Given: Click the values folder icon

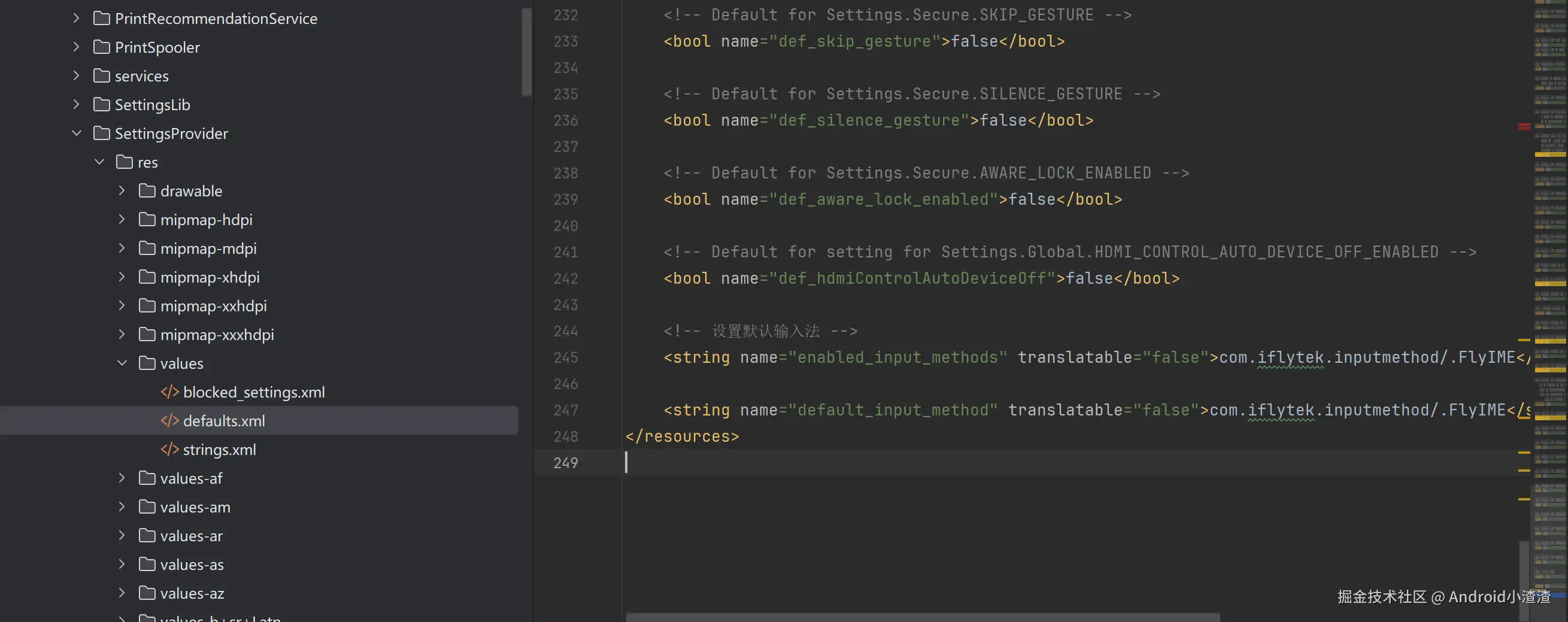Looking at the screenshot, I should point(147,363).
